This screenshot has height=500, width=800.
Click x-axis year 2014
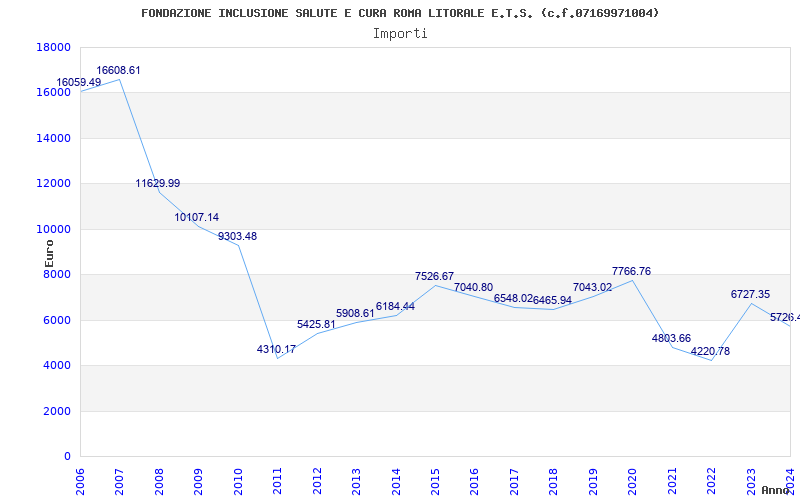tap(396, 481)
